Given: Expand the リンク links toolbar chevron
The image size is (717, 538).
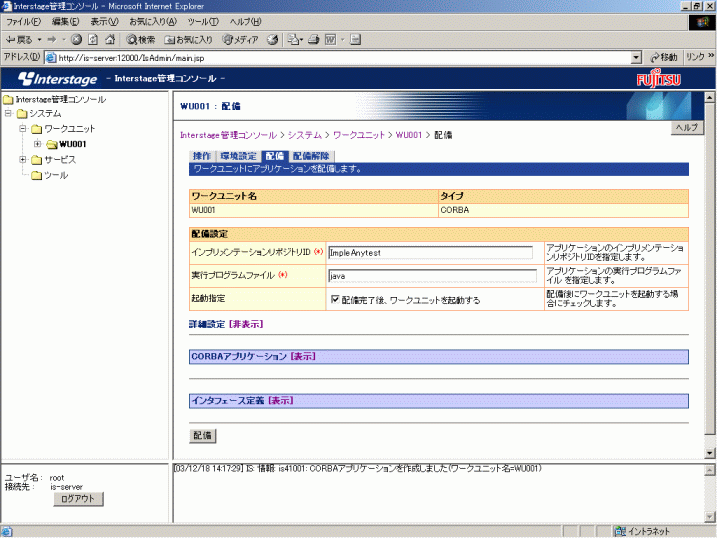Looking at the screenshot, I should [711, 56].
